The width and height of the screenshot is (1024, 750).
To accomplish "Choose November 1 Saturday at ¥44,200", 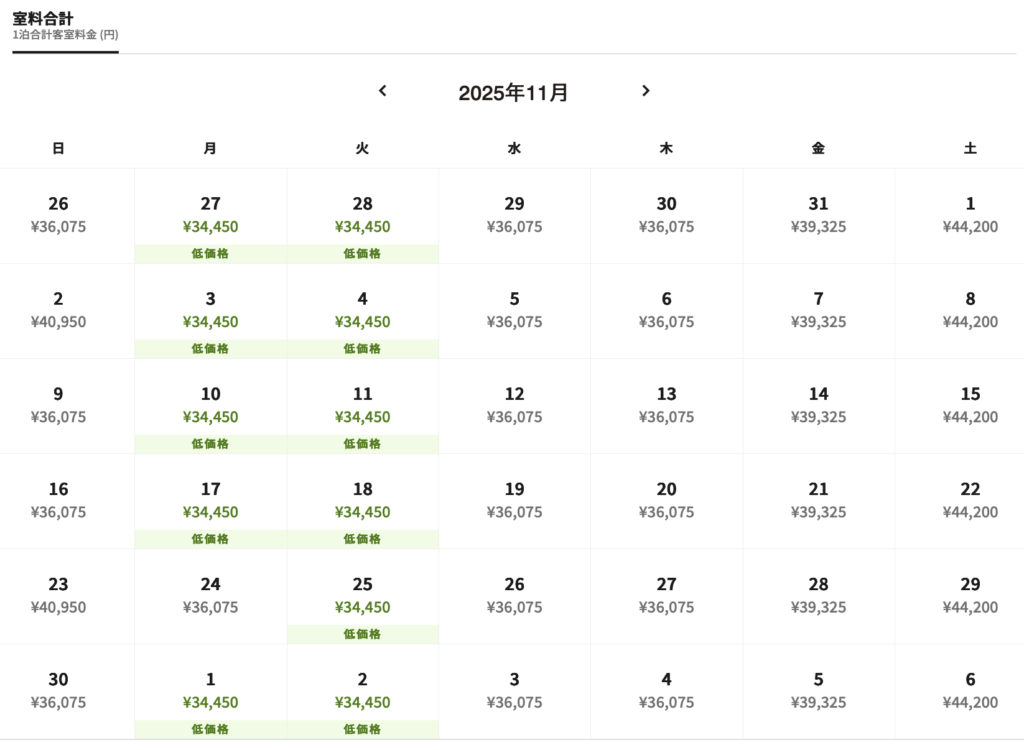I will coord(970,215).
